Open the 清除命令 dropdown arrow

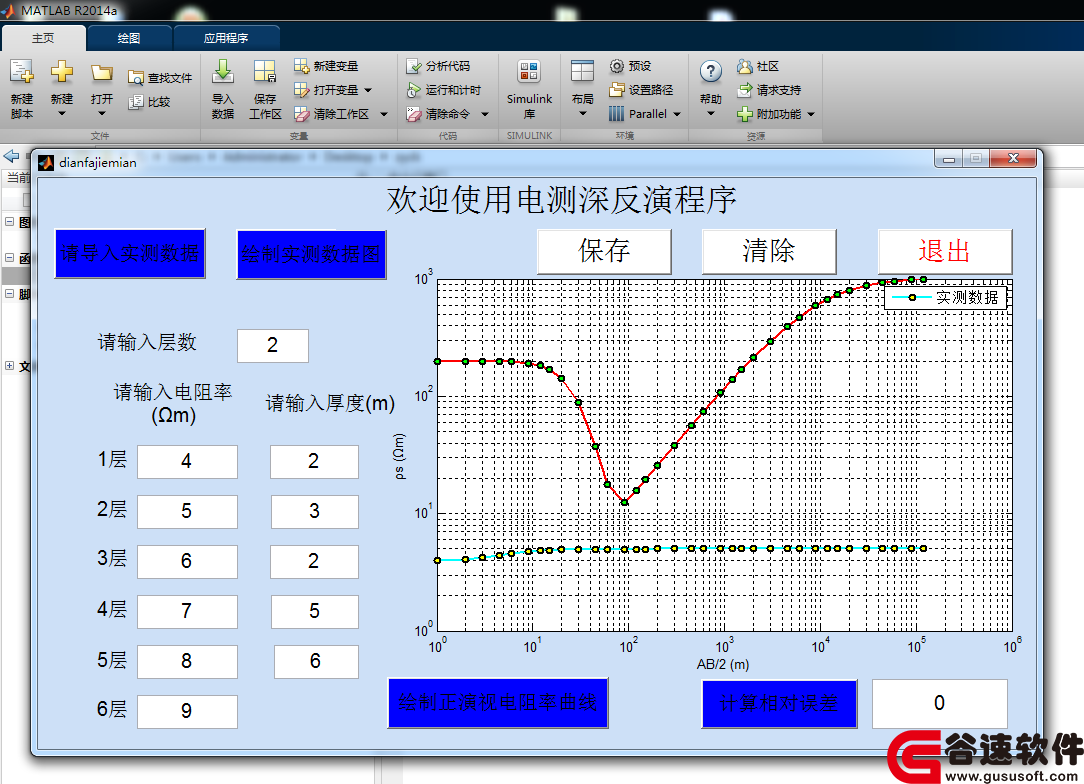[x=485, y=114]
